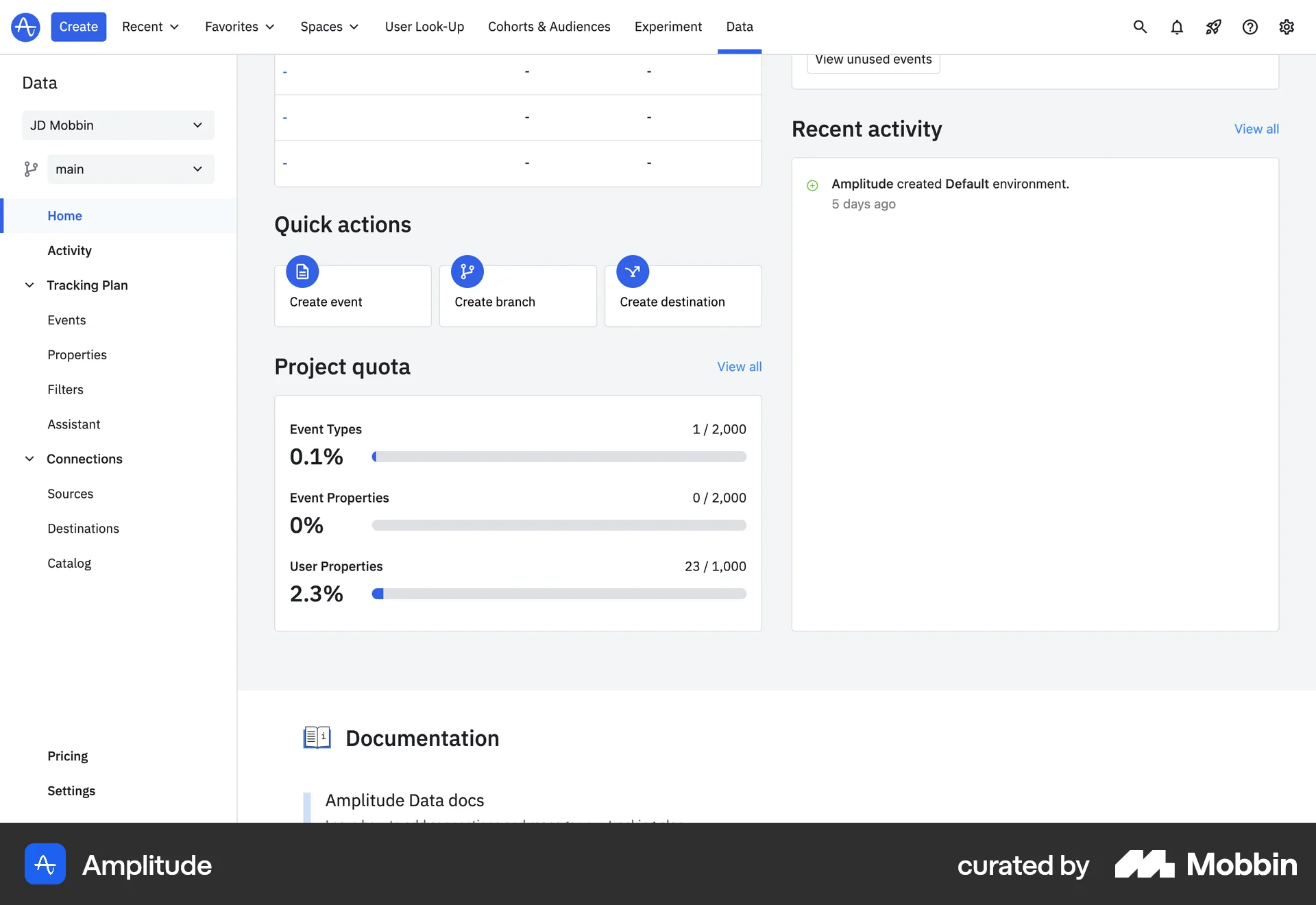Collapse the Tracking Plan section
Viewport: 1316px width, 905px height.
[29, 285]
